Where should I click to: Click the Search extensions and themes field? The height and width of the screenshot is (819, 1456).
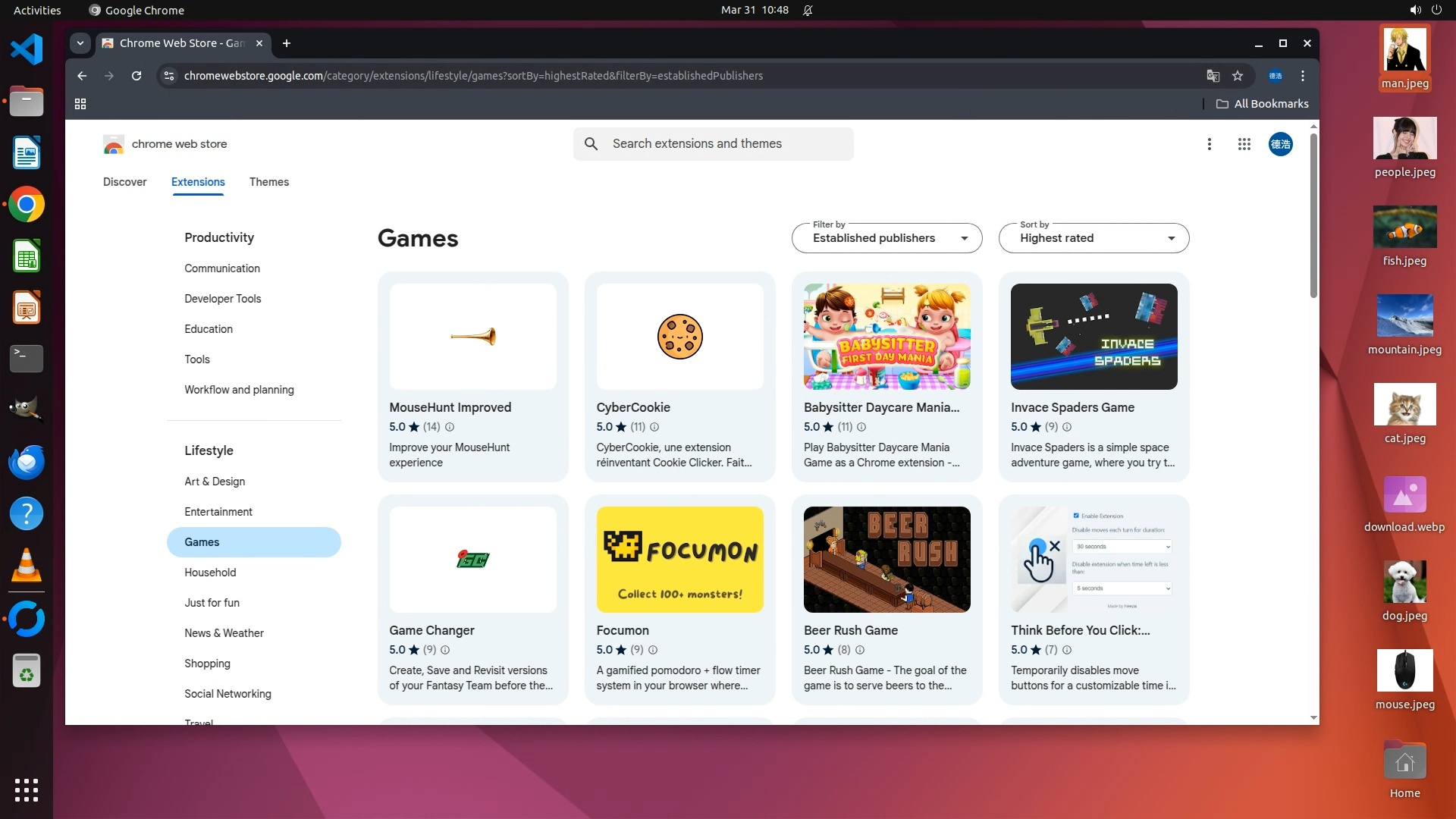(713, 144)
